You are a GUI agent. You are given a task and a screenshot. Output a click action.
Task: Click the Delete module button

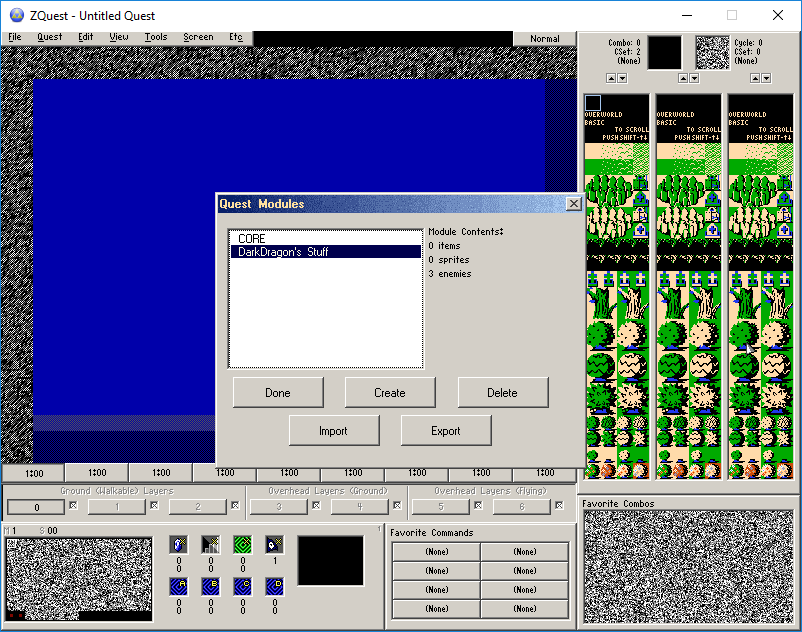(503, 393)
